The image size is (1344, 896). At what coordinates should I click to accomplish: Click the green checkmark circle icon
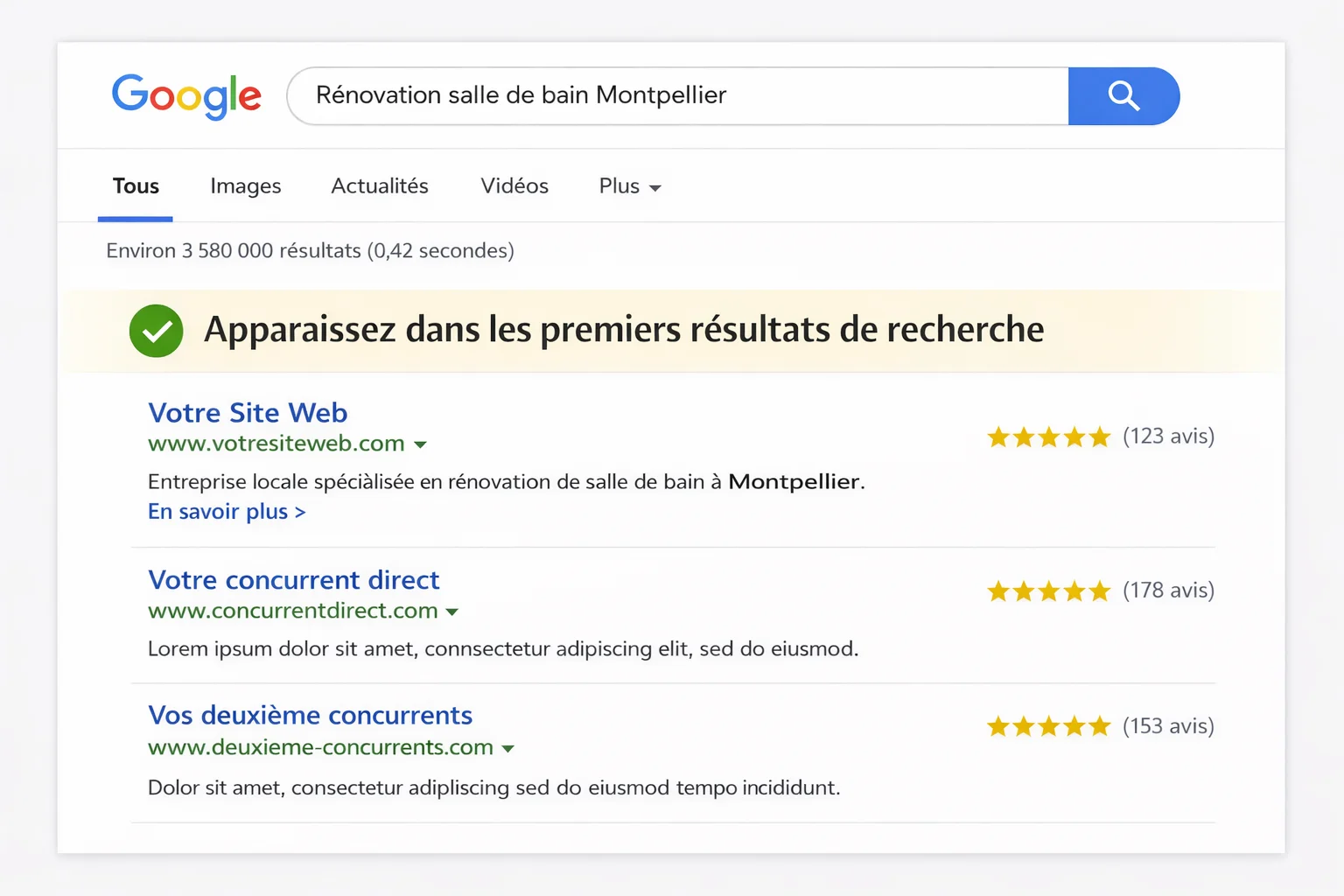tap(156, 331)
